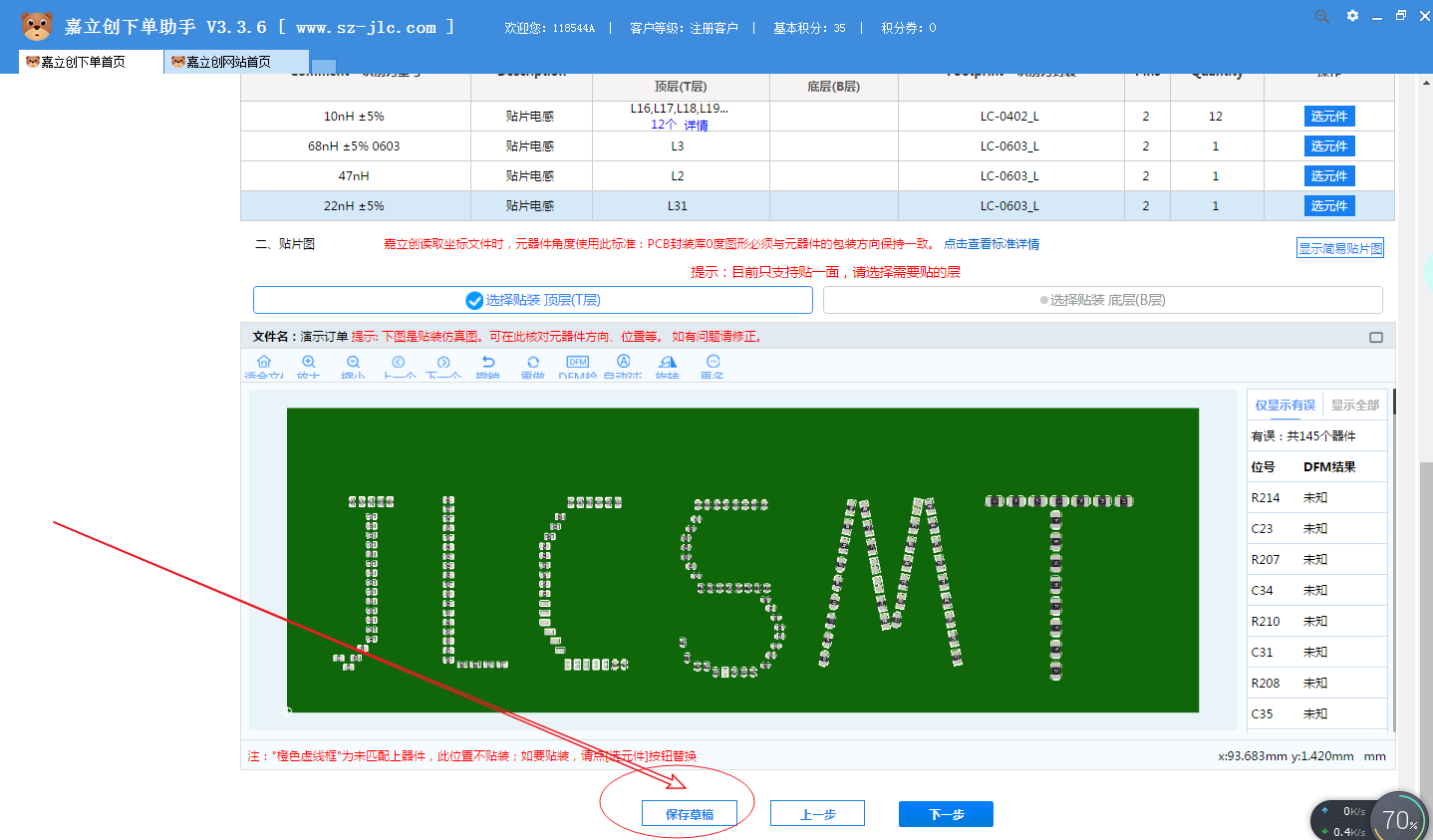Screen dimensions: 1433x840
Task: Run the DFM check tool
Action: click(x=577, y=364)
